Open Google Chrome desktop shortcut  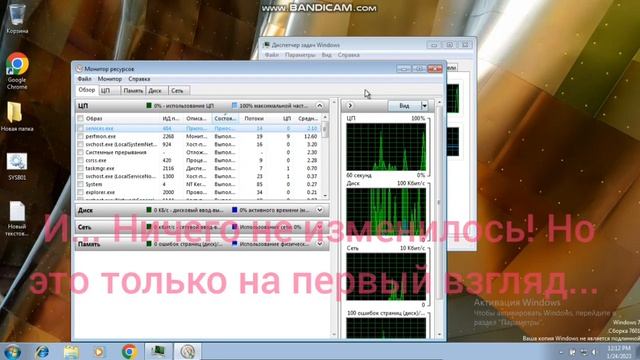click(17, 71)
